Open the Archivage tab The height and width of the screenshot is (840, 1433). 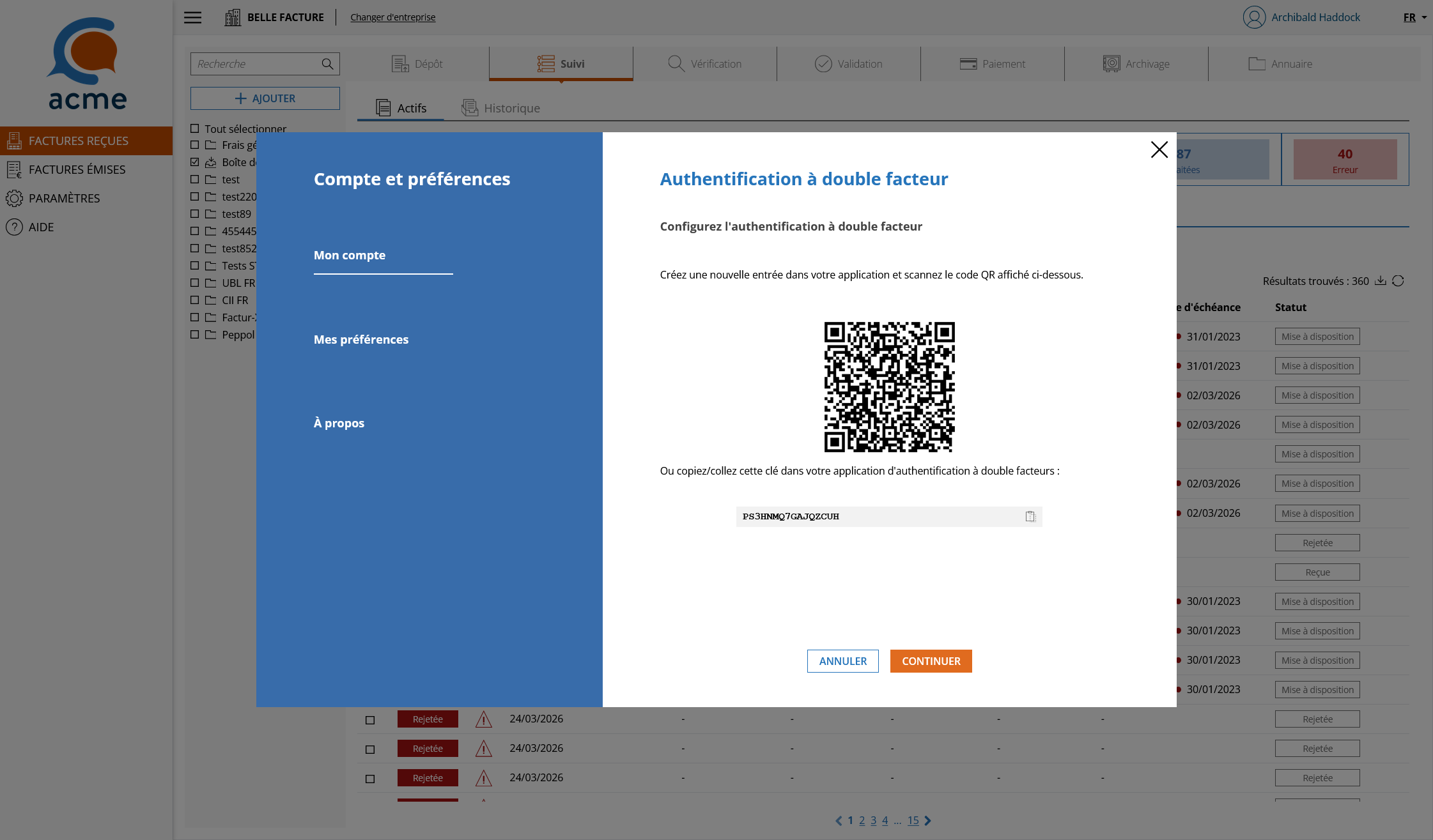(x=1136, y=64)
